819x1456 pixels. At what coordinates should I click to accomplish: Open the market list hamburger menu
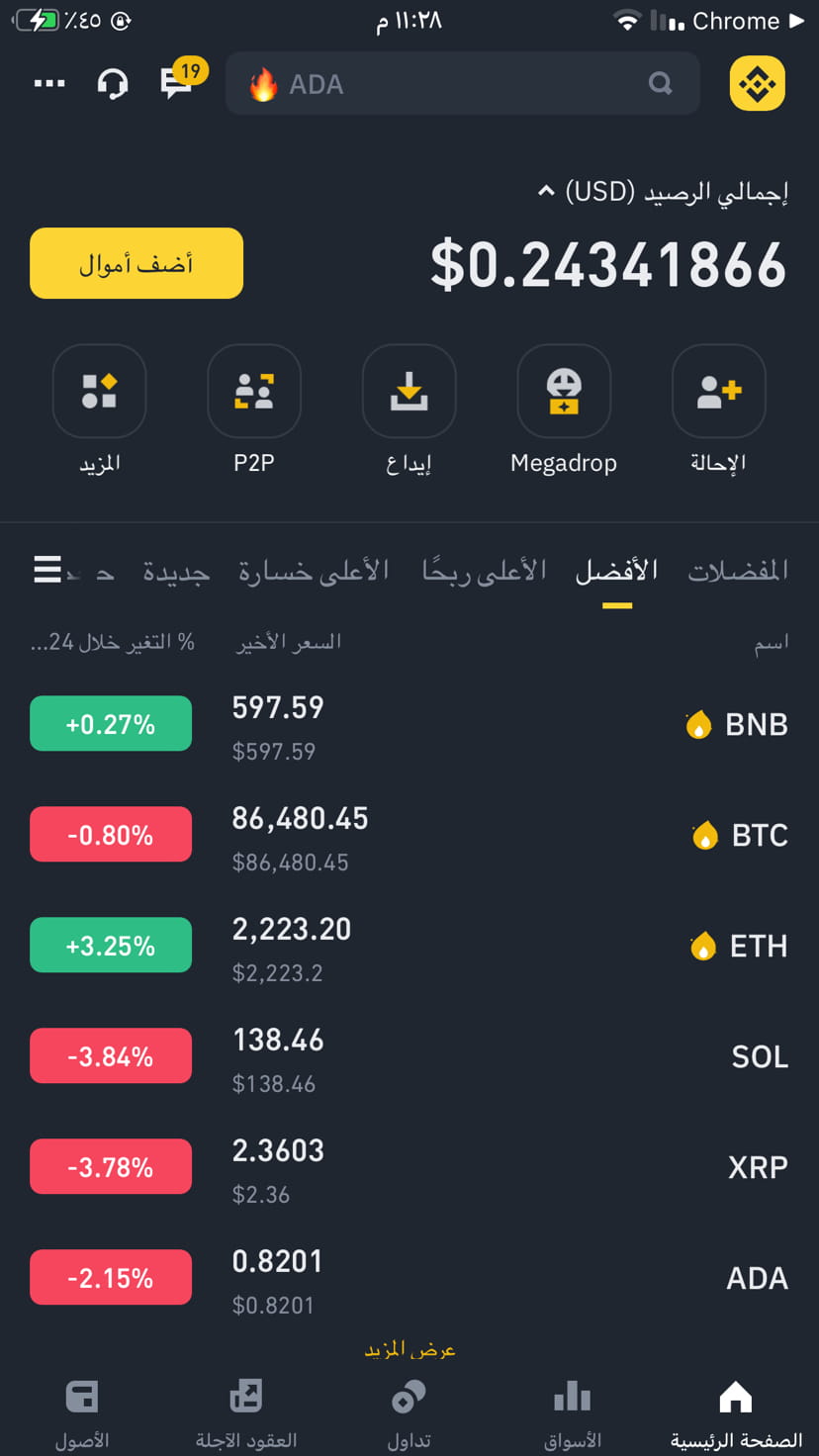coord(47,570)
